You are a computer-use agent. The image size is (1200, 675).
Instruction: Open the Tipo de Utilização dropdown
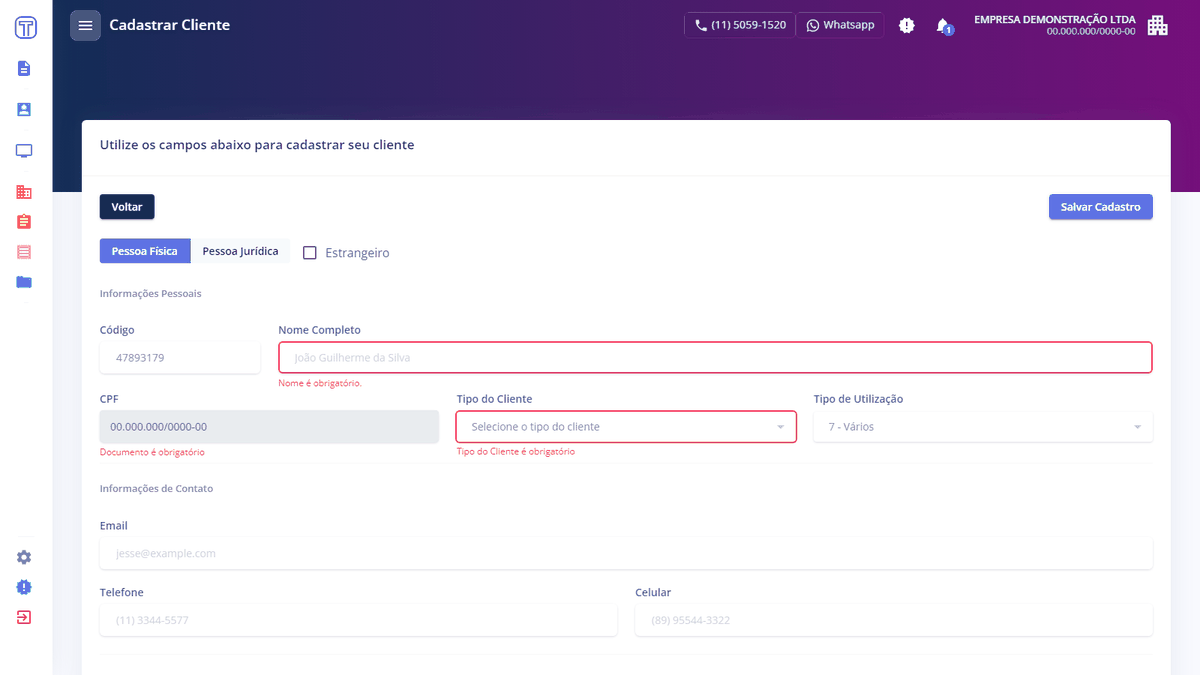click(983, 427)
